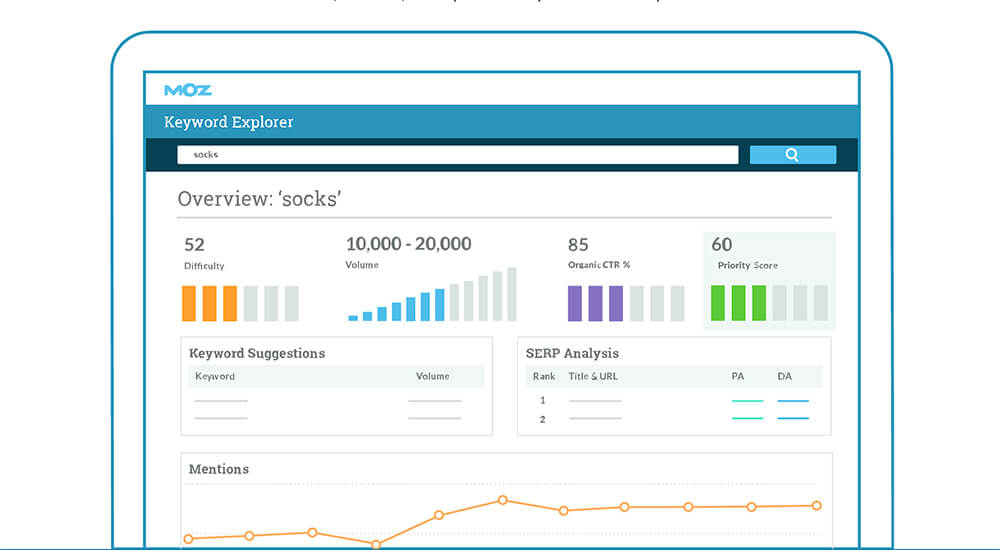Screen dimensions: 1000x550
Task: Select the Keyword Explorer heading
Action: pos(228,122)
